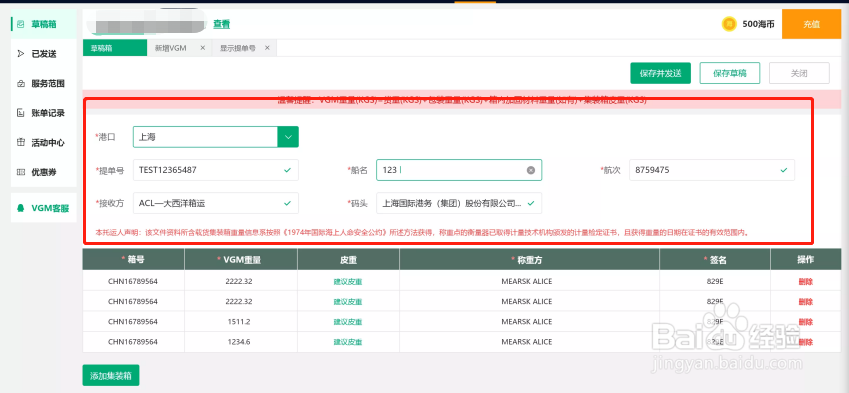
Task: Click the 保存草稿 button
Action: [729, 73]
